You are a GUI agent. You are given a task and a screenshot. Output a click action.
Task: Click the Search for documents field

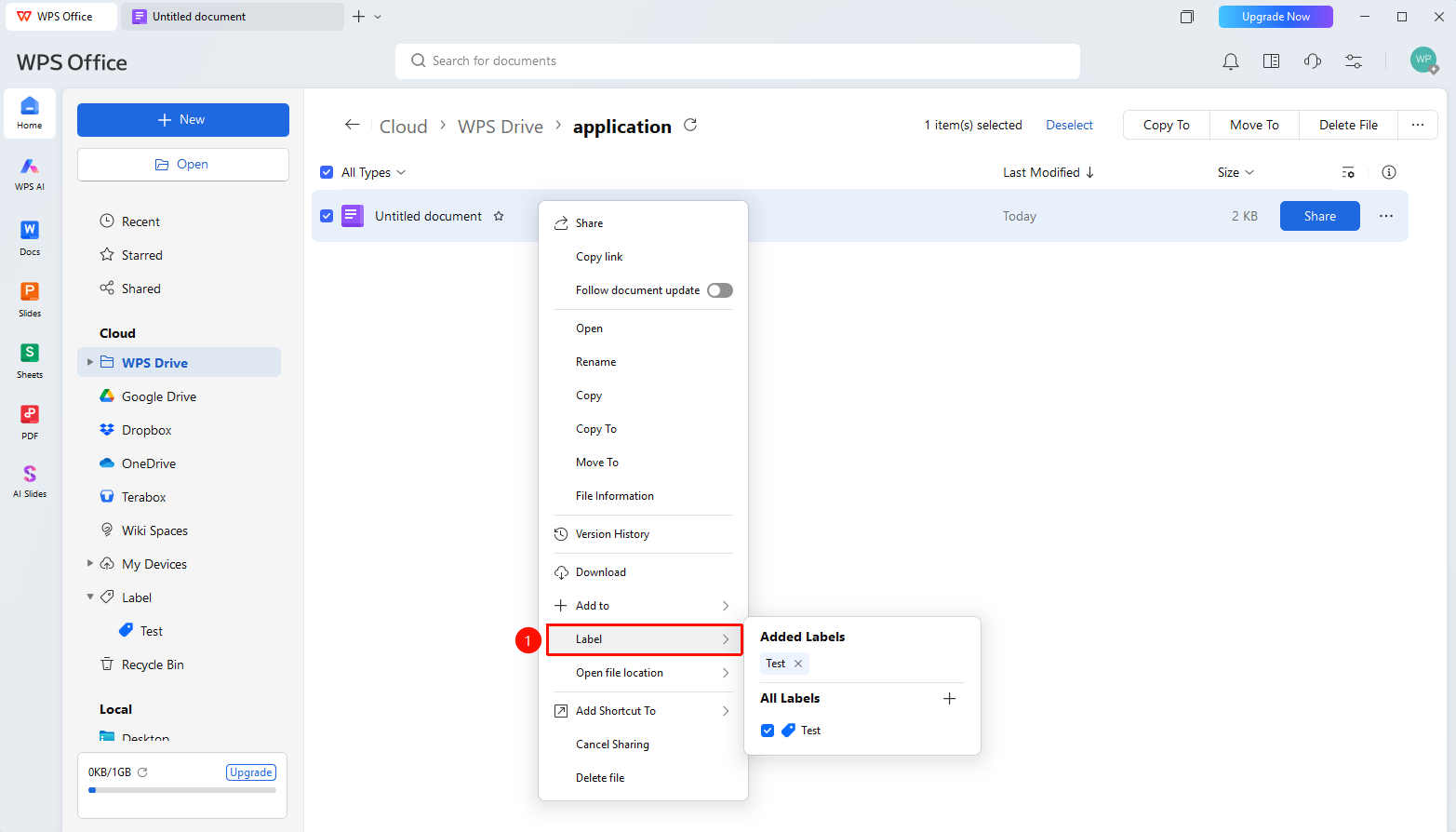pyautogui.click(x=738, y=61)
